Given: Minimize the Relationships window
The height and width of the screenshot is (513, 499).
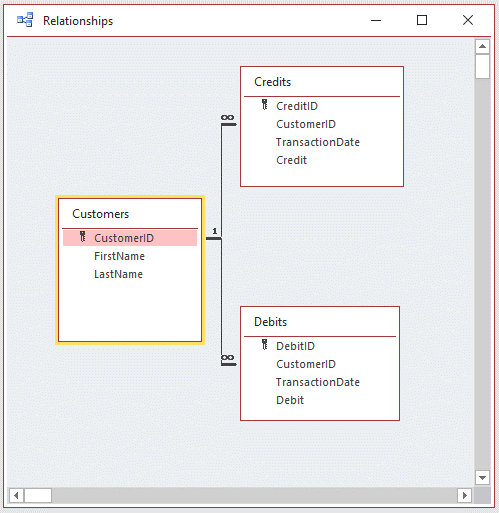Looking at the screenshot, I should click(376, 20).
